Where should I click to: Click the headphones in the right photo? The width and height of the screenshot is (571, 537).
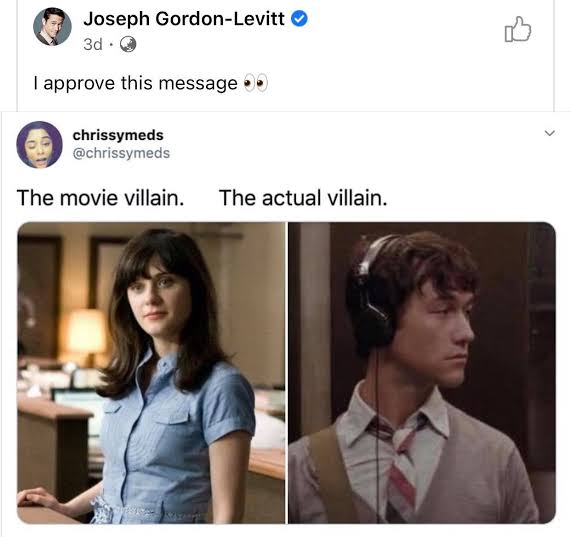[x=373, y=295]
